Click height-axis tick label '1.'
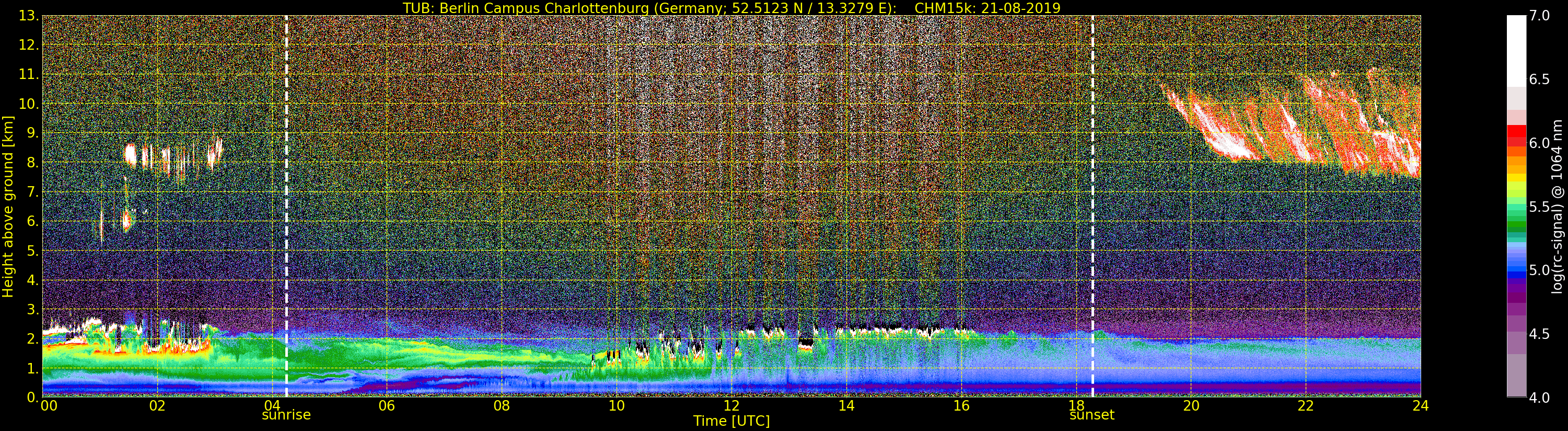1568x431 pixels. pos(32,368)
